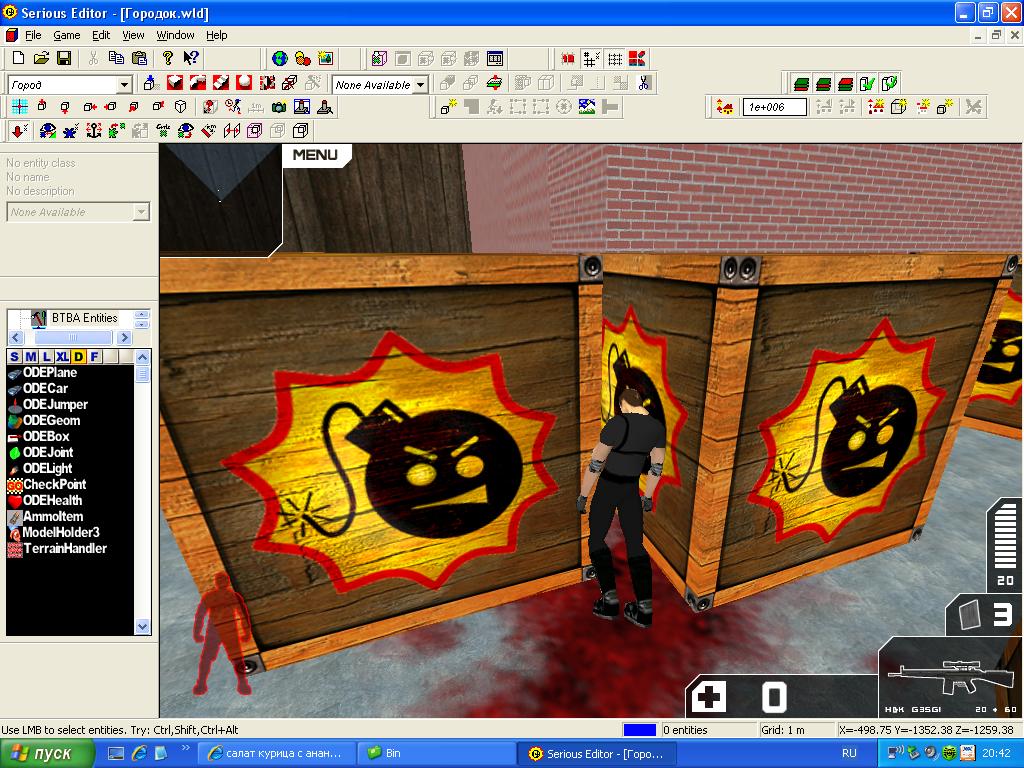
Task: Click the New document icon
Action: (x=18, y=58)
